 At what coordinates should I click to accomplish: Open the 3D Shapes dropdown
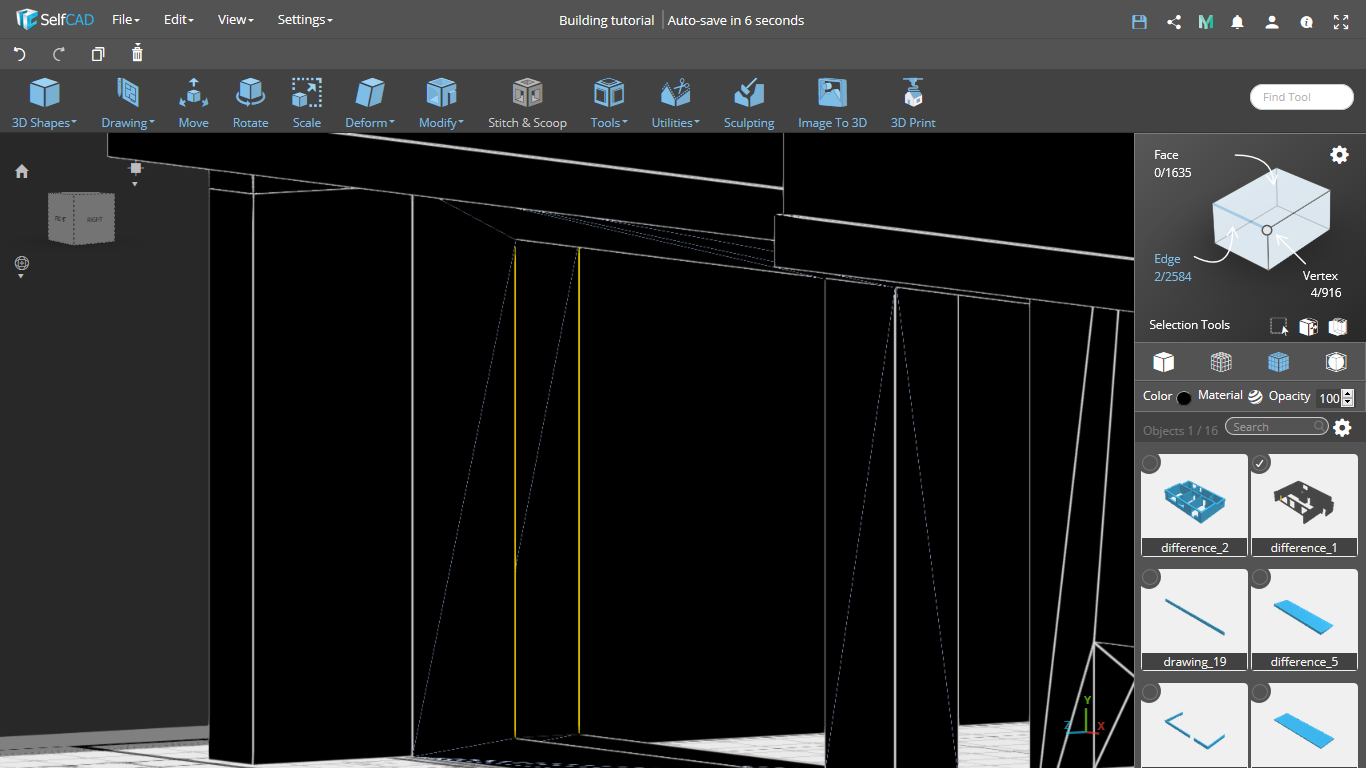(44, 104)
